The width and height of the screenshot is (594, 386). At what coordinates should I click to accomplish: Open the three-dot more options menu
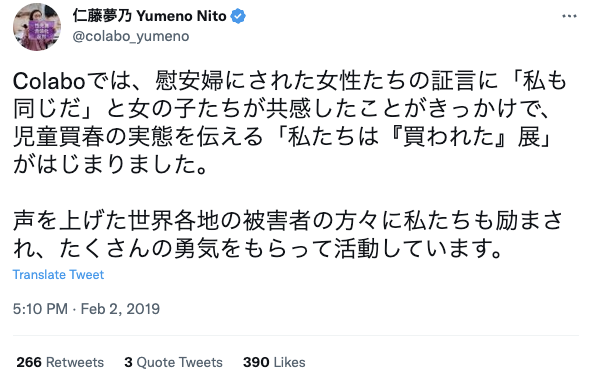569,16
